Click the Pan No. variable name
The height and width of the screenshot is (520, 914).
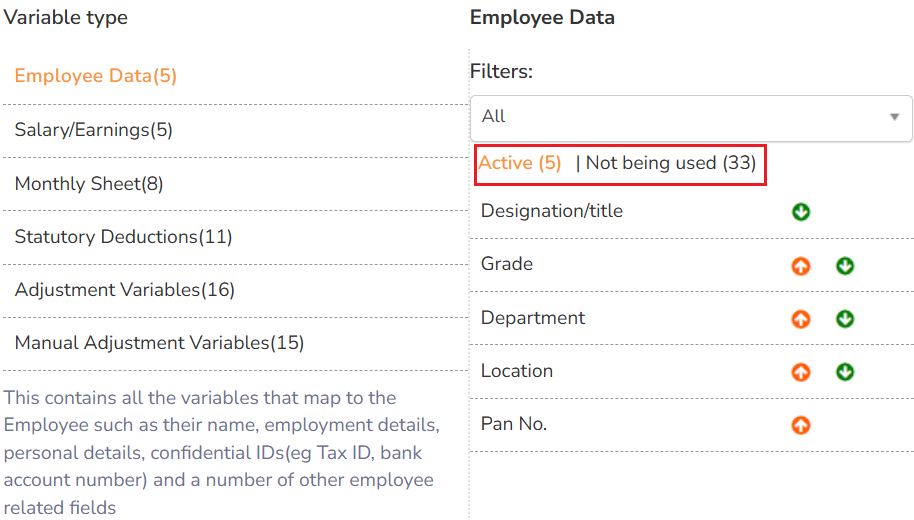click(514, 424)
